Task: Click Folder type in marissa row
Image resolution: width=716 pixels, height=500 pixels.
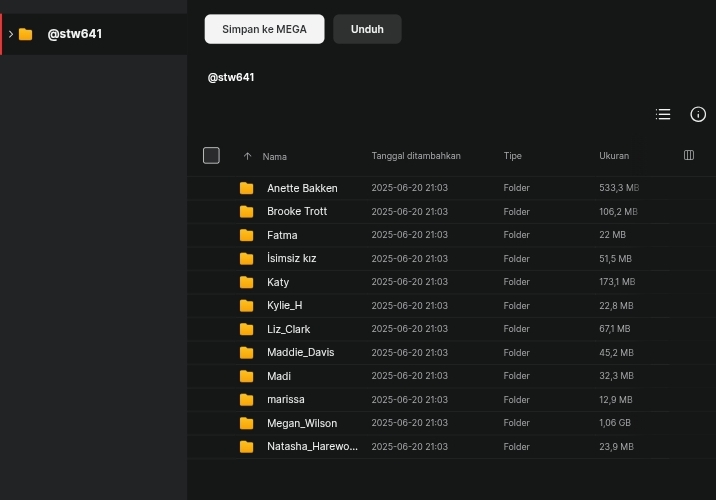Action: coord(516,400)
